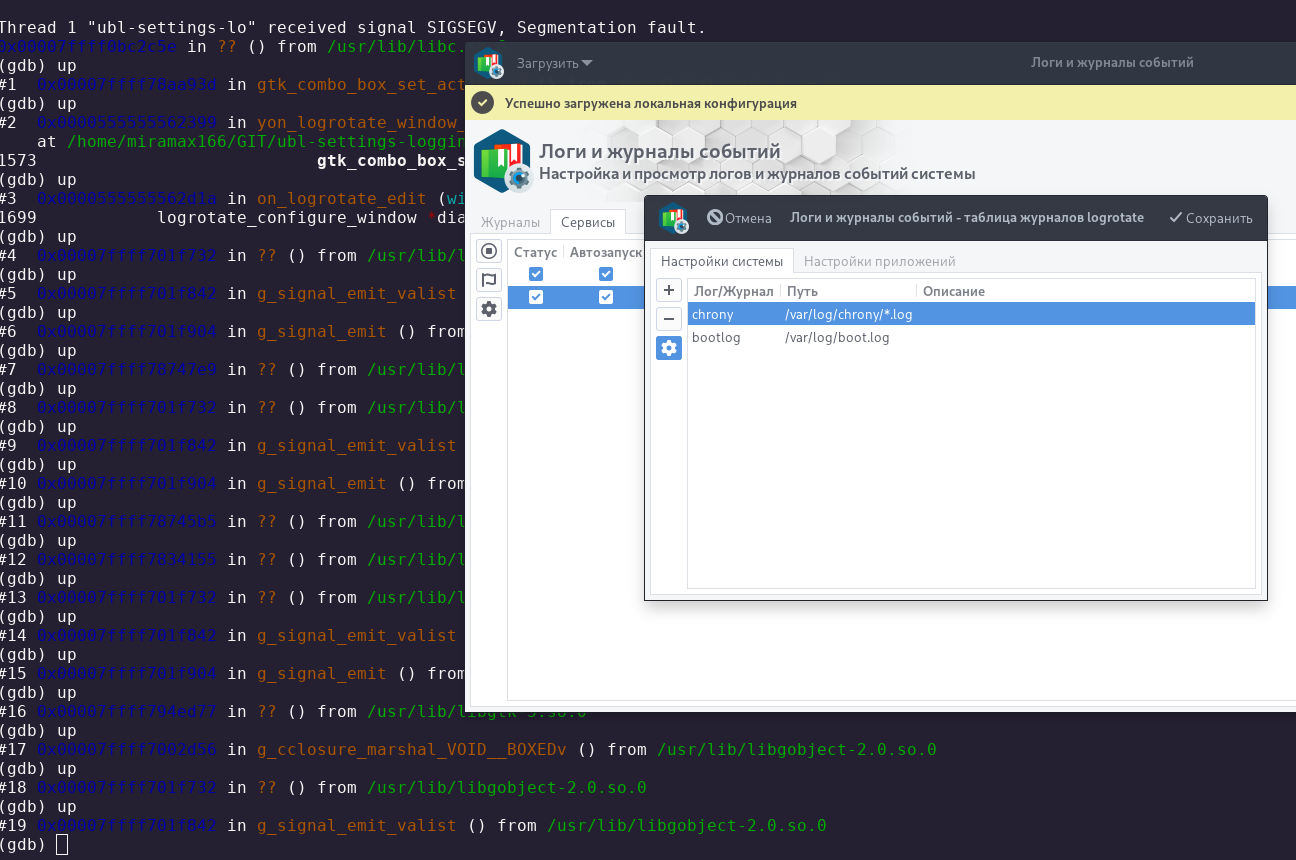Screen dimensions: 1296x860
Task: Click g_cclosure_marshal_VOID__BOXEDv in terminal frame #17
Action: (412, 749)
